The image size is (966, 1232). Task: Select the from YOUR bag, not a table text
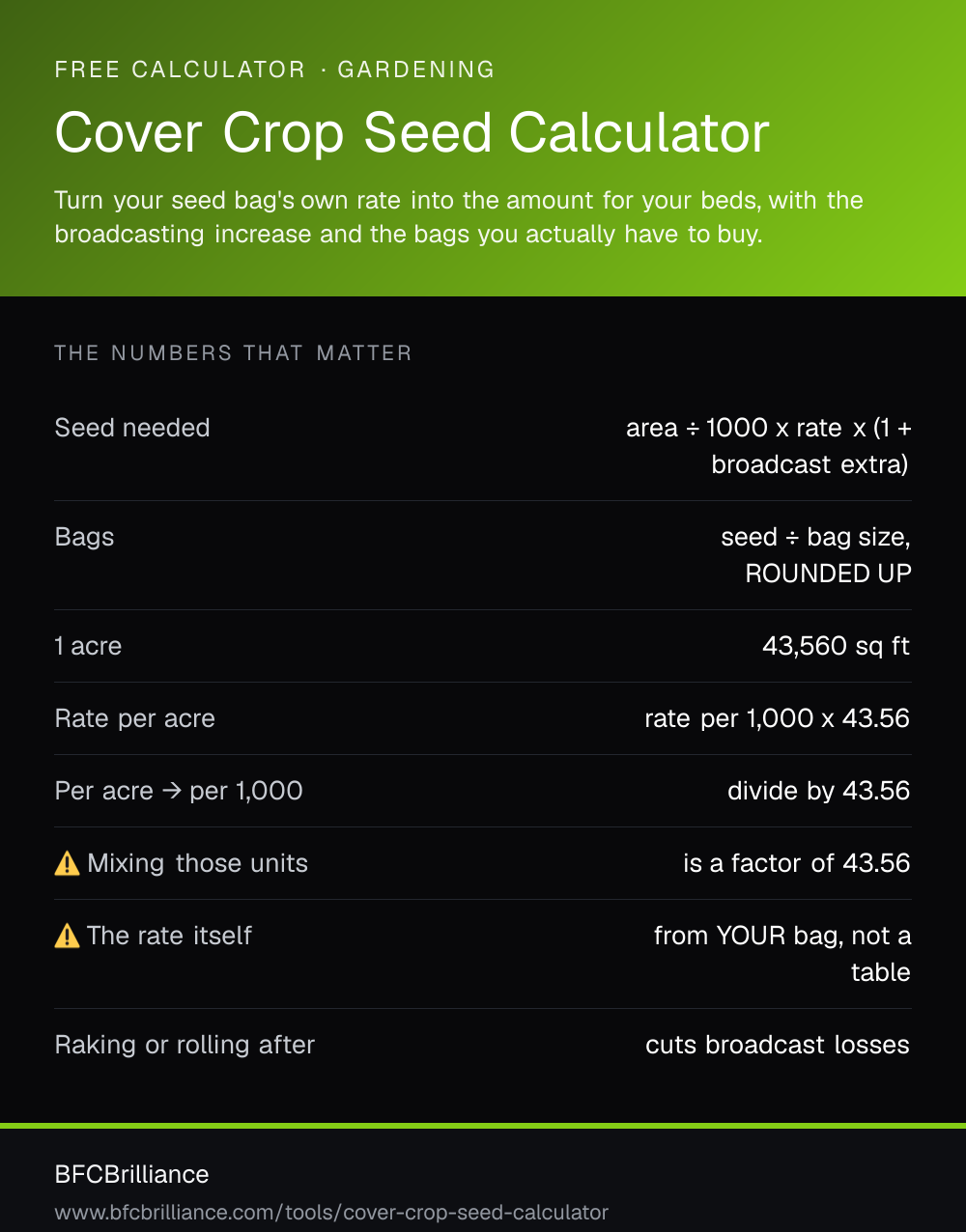782,954
